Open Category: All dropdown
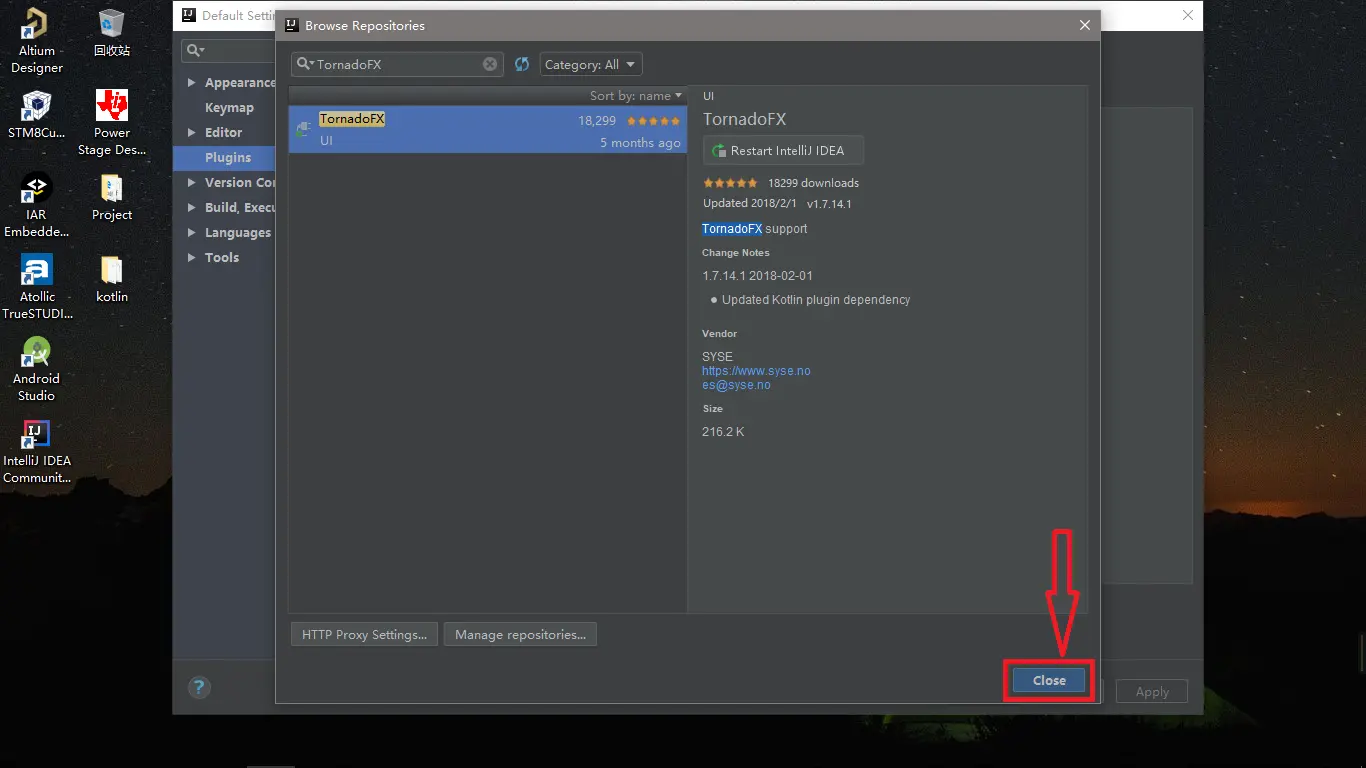The image size is (1366, 768). coord(591,64)
